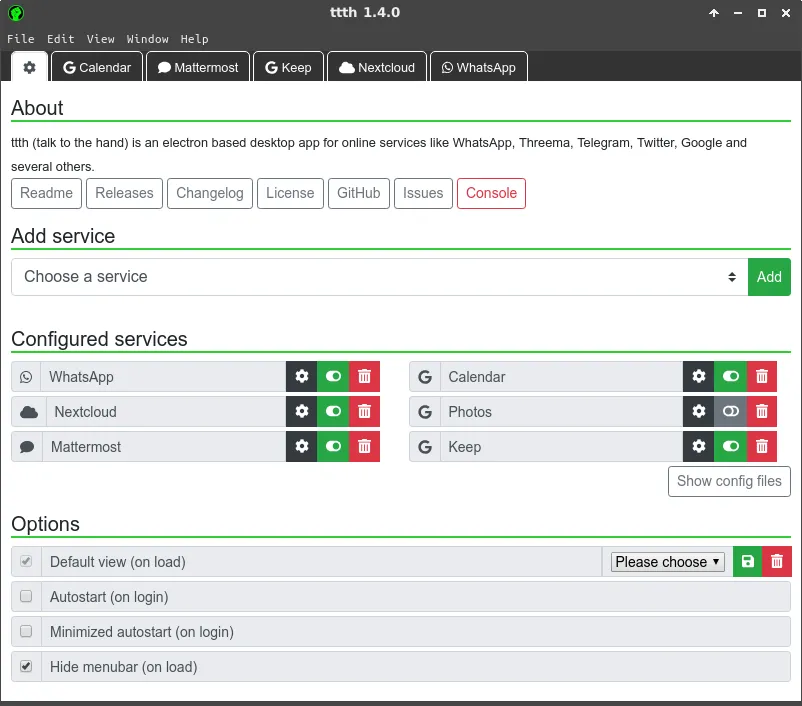
Task: Open the Changelog
Action: (210, 193)
